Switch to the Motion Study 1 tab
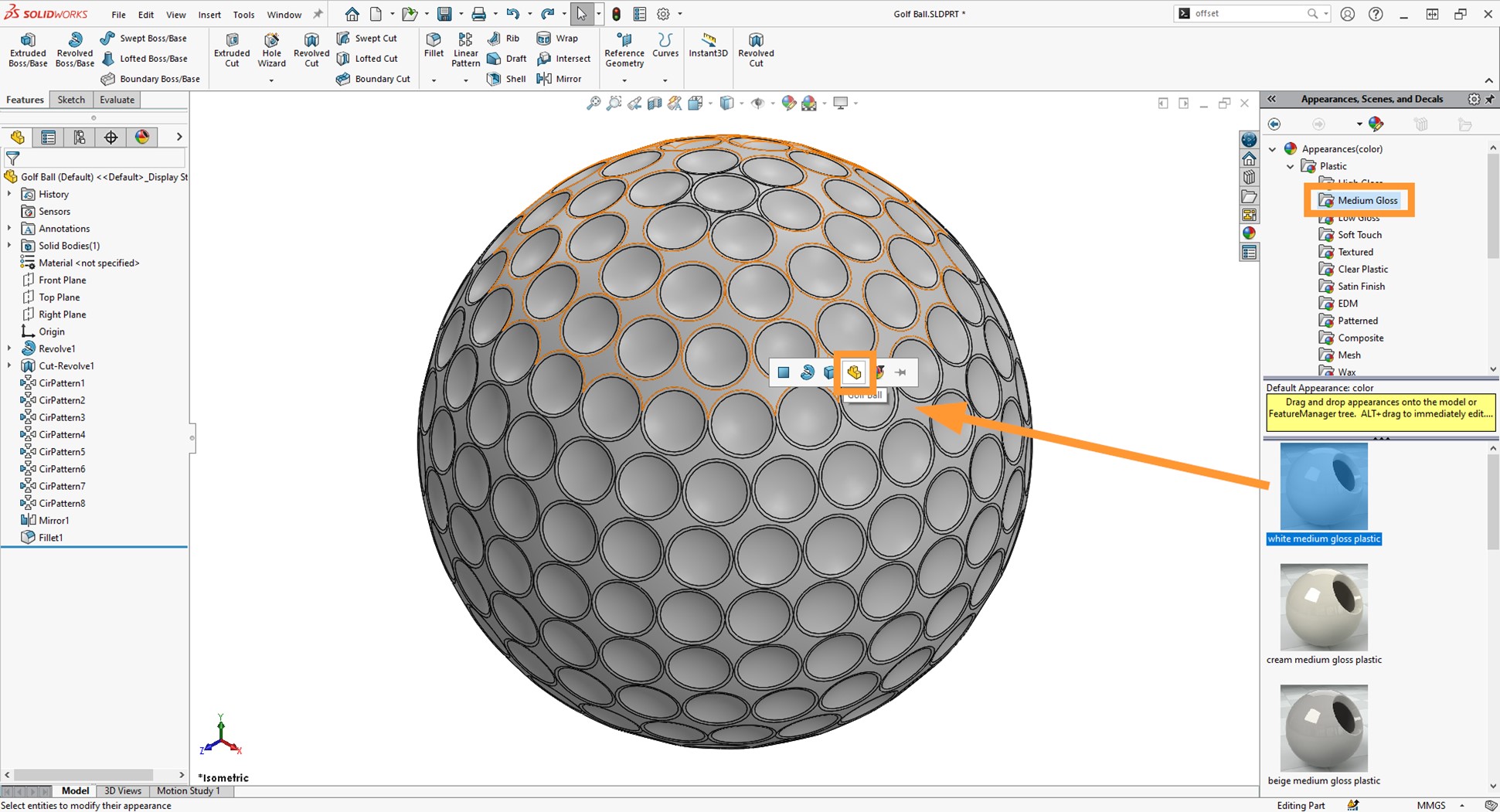 (x=189, y=790)
